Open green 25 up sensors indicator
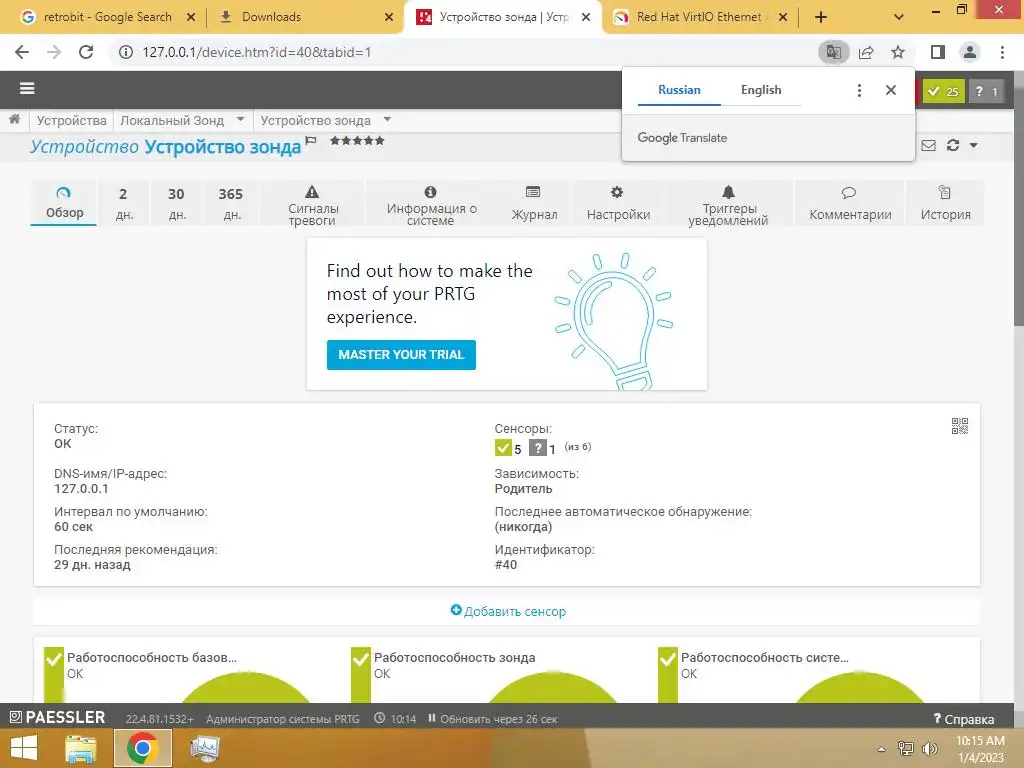The image size is (1024, 768). click(943, 91)
